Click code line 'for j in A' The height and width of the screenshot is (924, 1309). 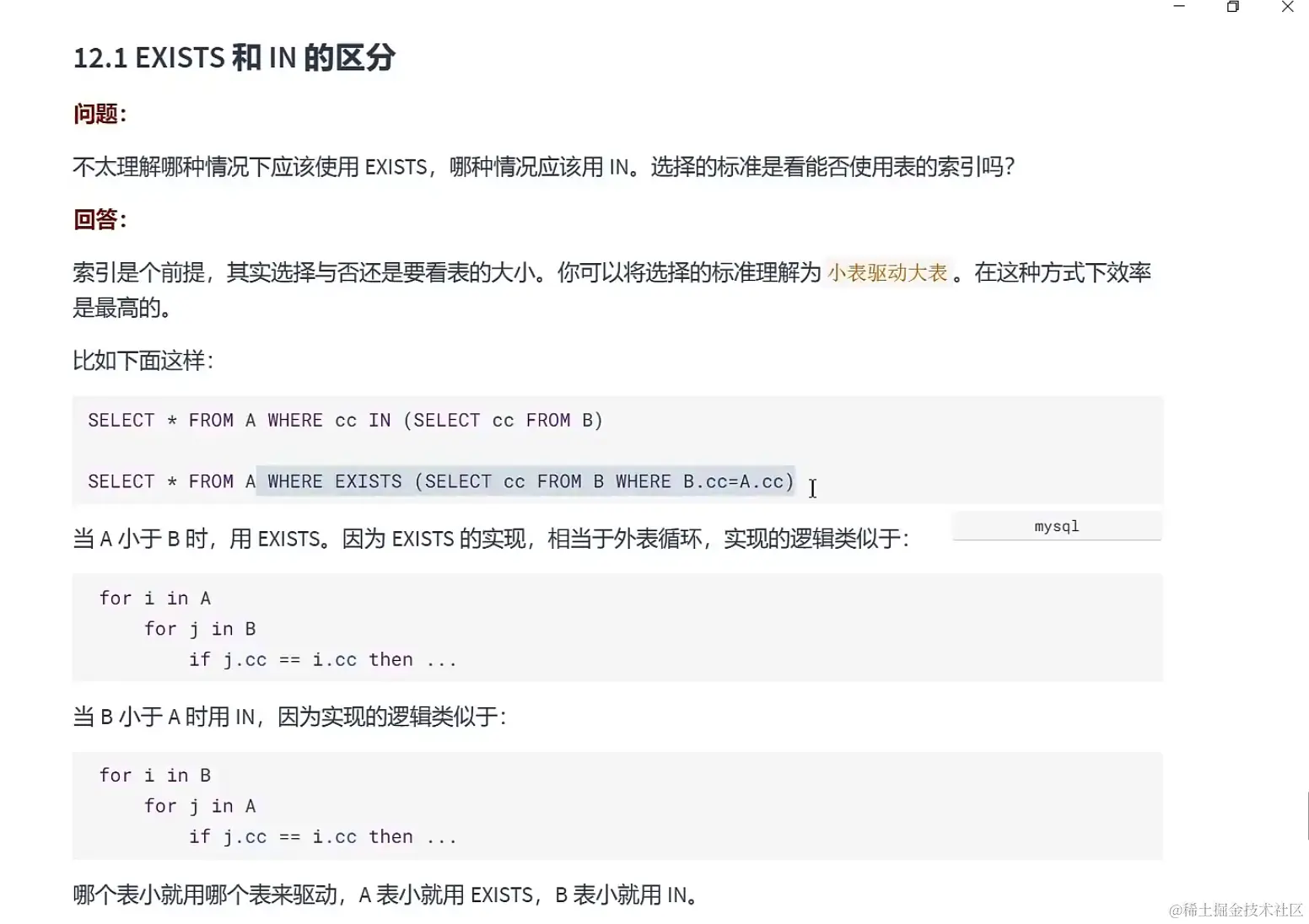[200, 806]
